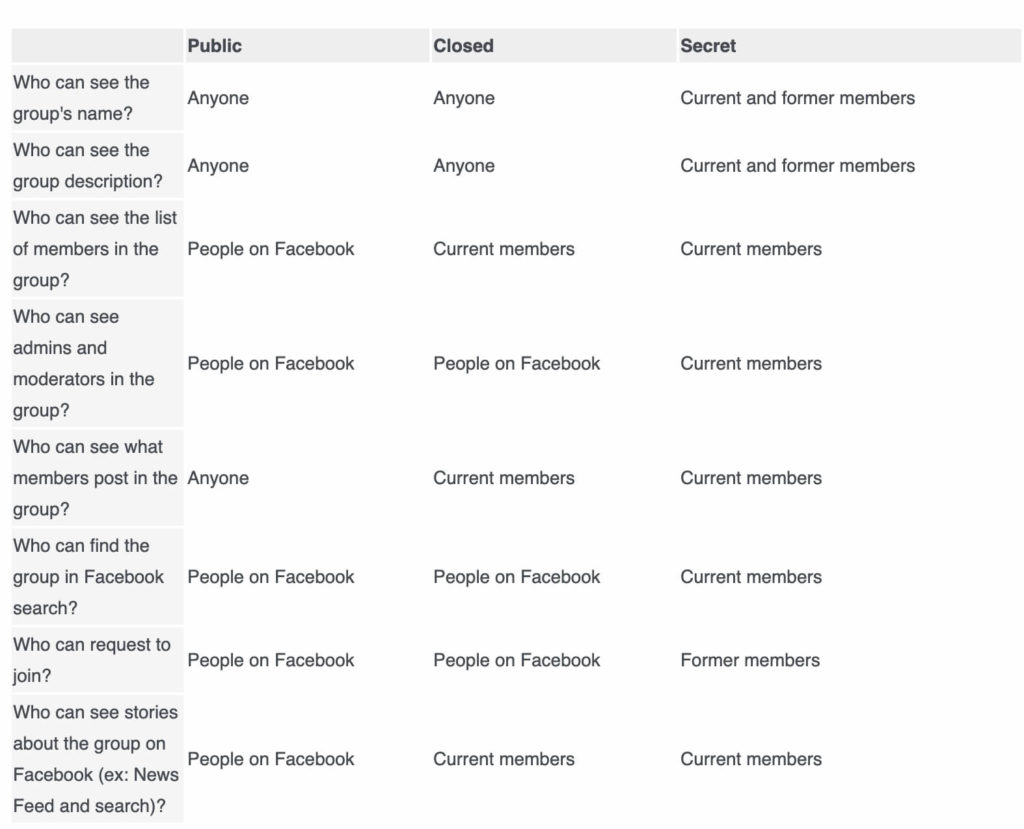Click Closed 'People on Facebook' in the admins row
Screen dimensions: 1024x829
517,363
